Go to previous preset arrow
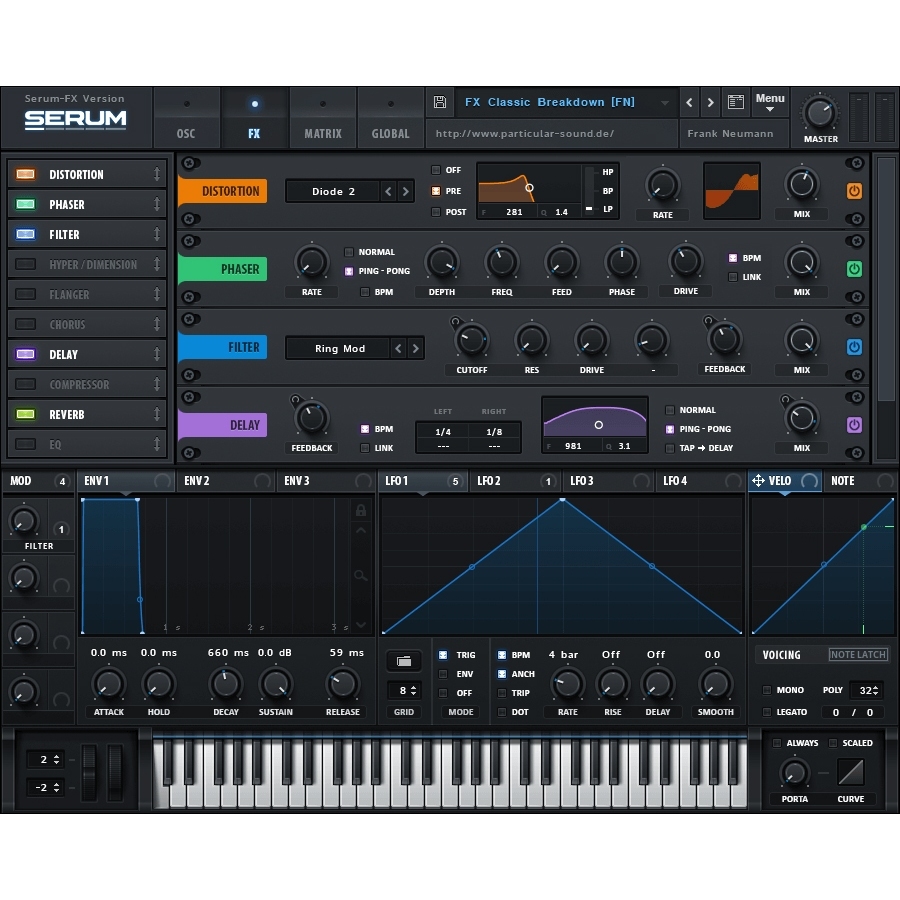The image size is (900, 900). pyautogui.click(x=689, y=102)
